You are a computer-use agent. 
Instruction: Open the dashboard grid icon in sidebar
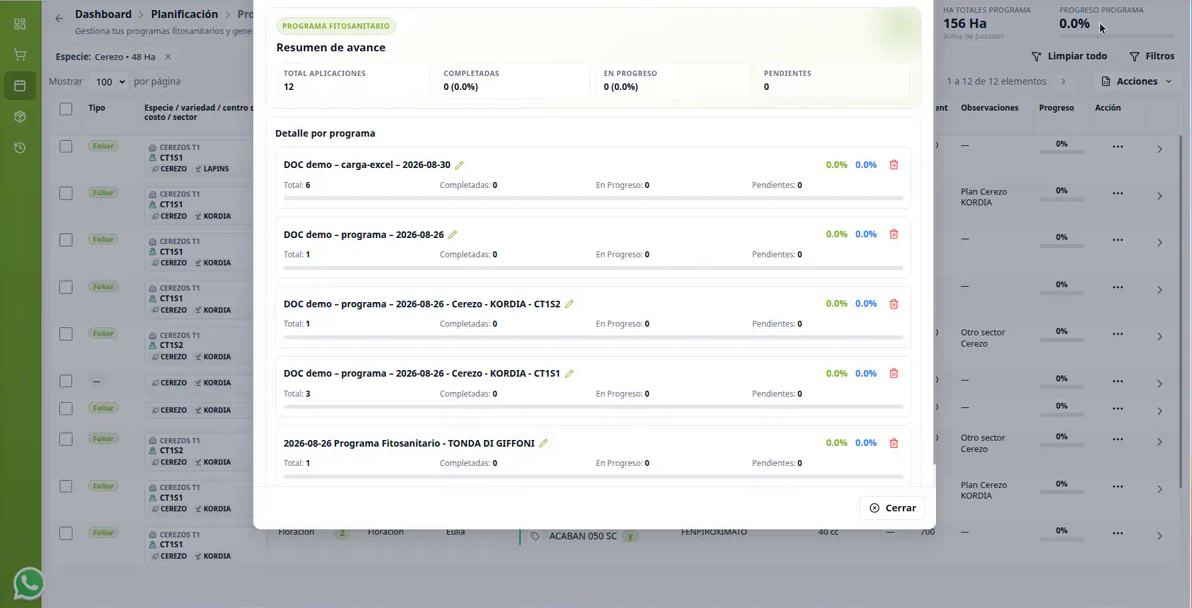tap(20, 24)
